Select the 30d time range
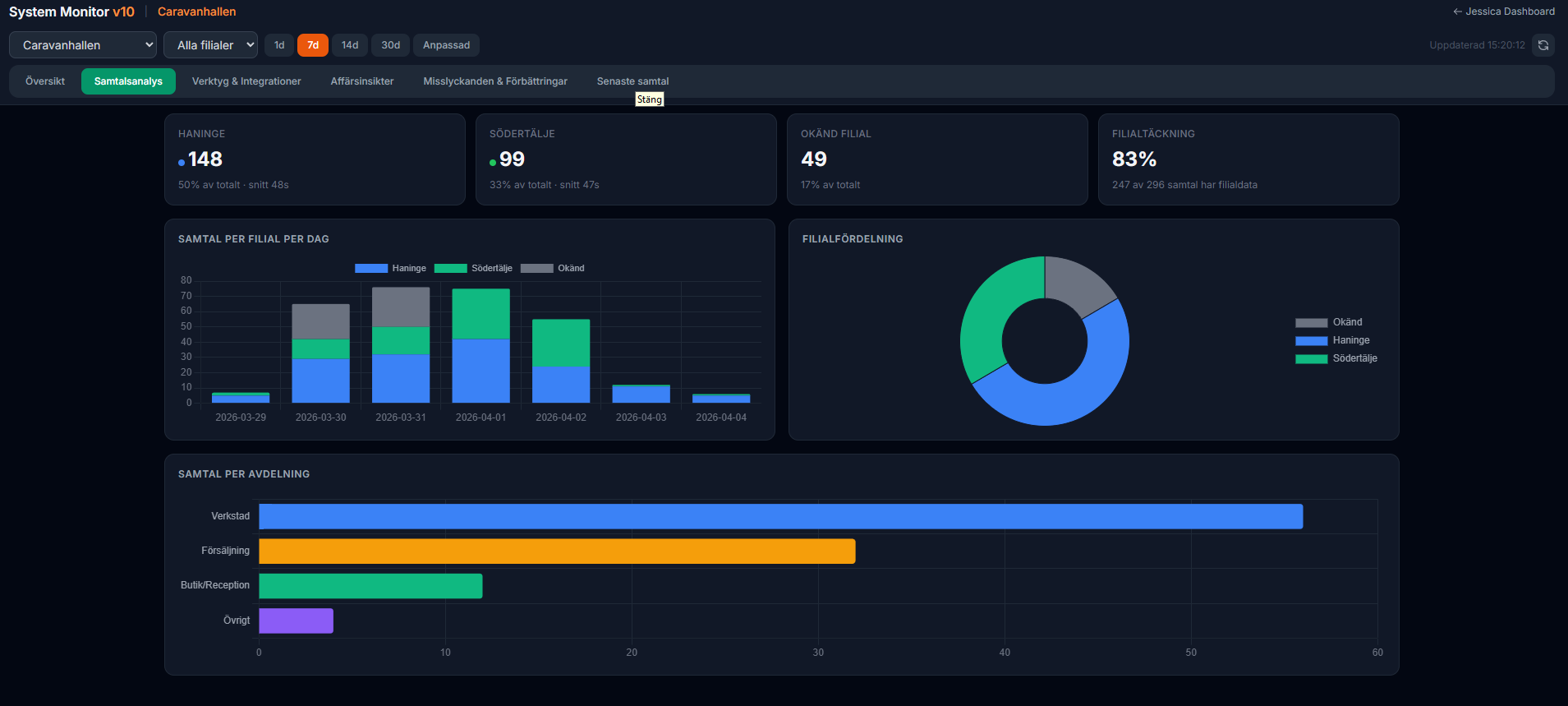This screenshot has height=706, width=1568. [391, 45]
